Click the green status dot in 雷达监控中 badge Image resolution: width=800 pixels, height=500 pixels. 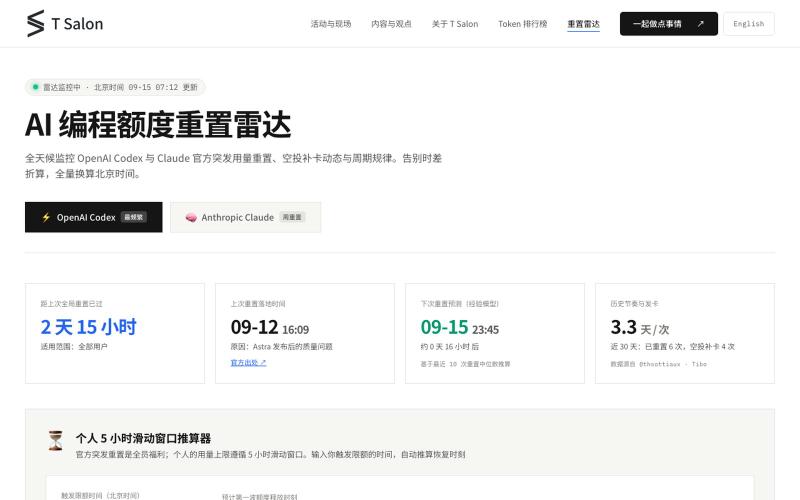point(35,87)
